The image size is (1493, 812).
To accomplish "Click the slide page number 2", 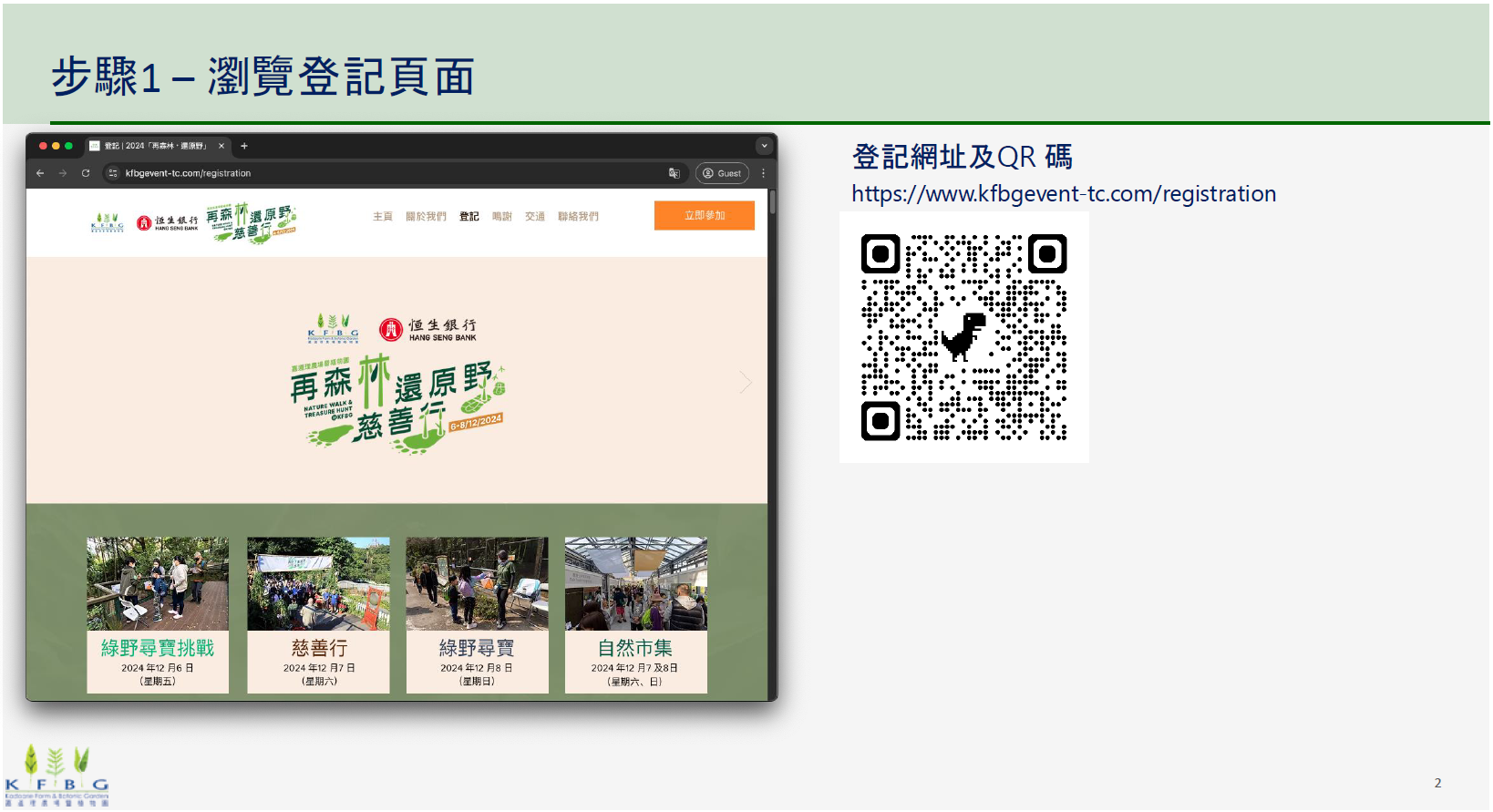I will (1438, 783).
